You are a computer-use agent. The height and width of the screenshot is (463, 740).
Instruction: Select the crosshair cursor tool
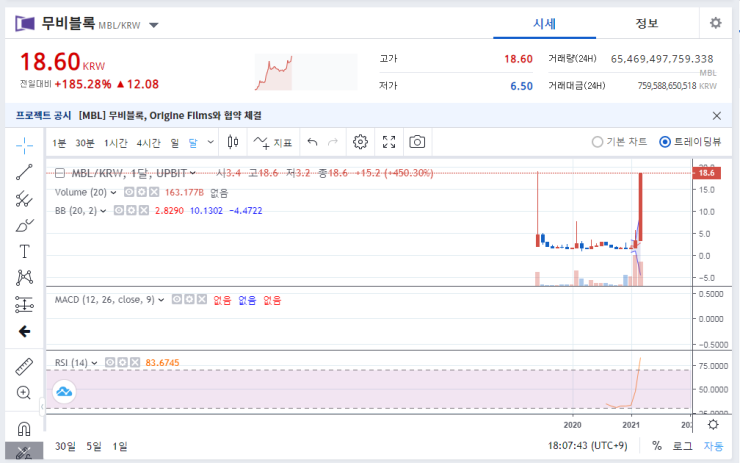click(x=24, y=145)
